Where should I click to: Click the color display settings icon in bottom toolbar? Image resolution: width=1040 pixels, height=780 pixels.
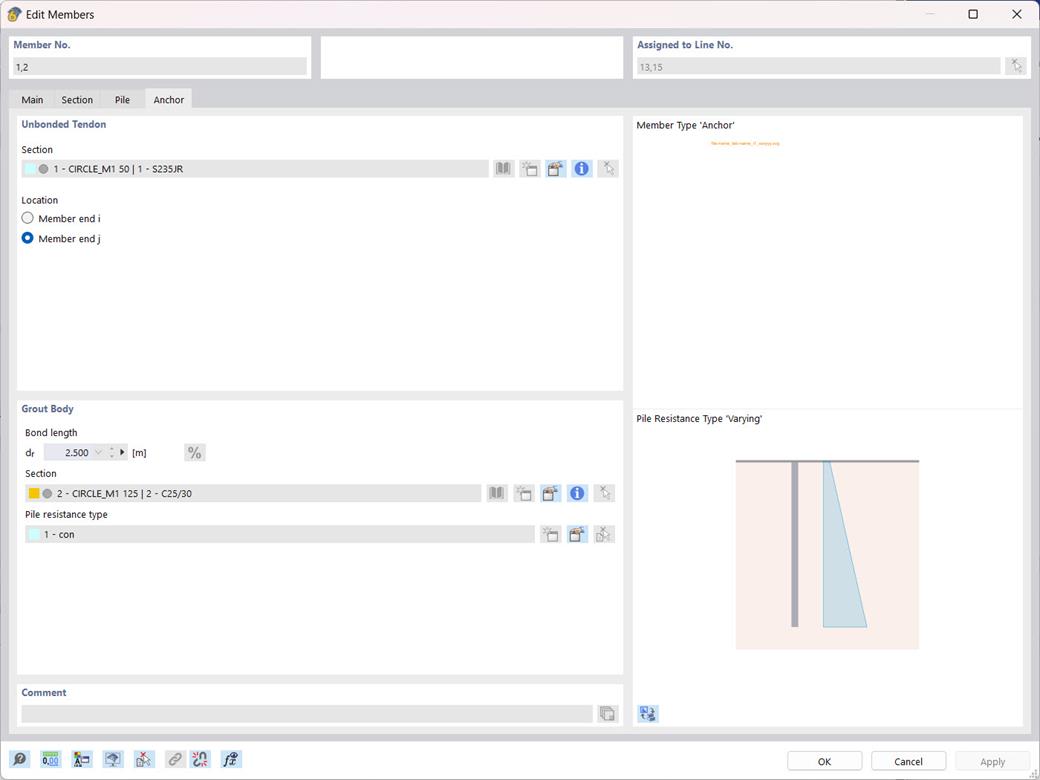click(82, 759)
